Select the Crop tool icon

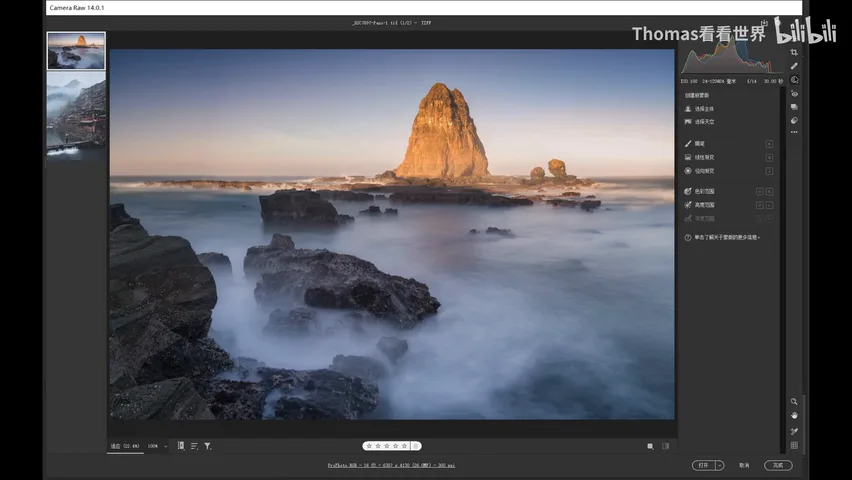tap(794, 52)
